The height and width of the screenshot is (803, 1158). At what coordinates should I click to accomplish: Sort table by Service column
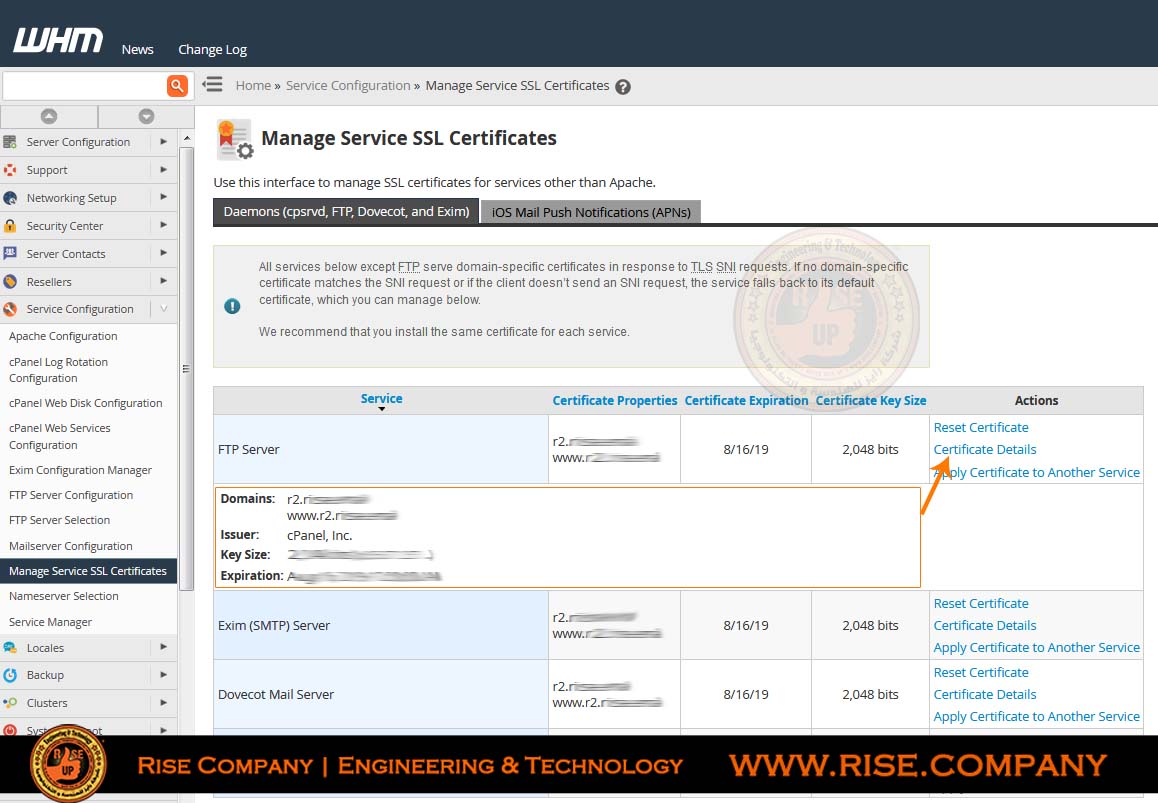coord(382,399)
